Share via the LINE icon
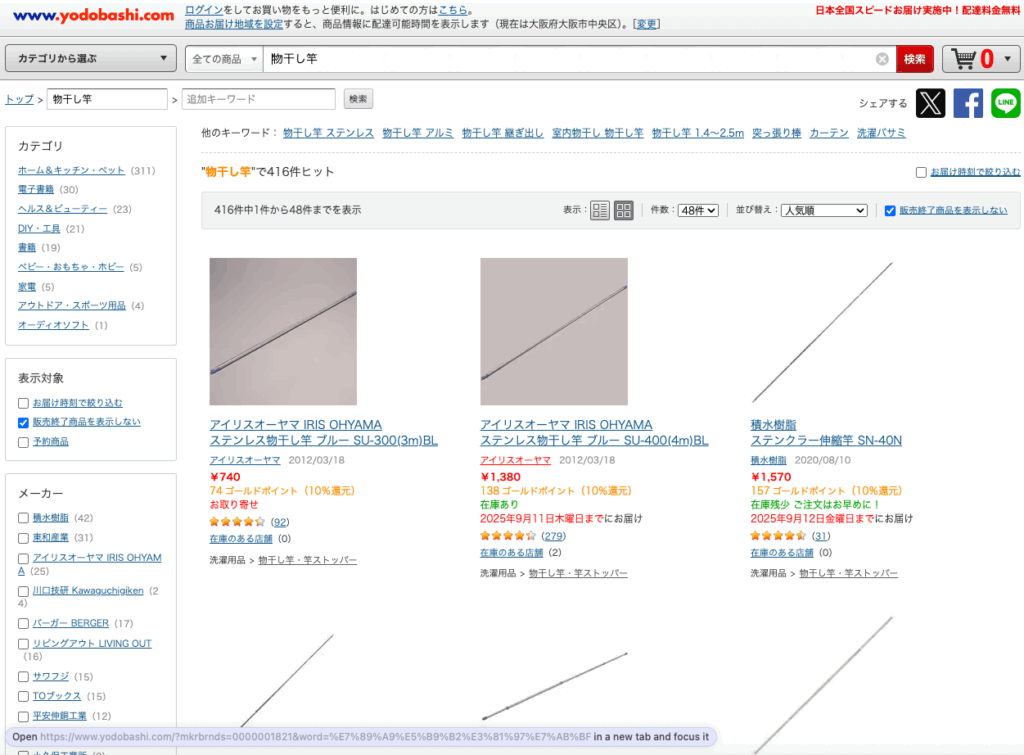The image size is (1024, 755). click(1006, 103)
